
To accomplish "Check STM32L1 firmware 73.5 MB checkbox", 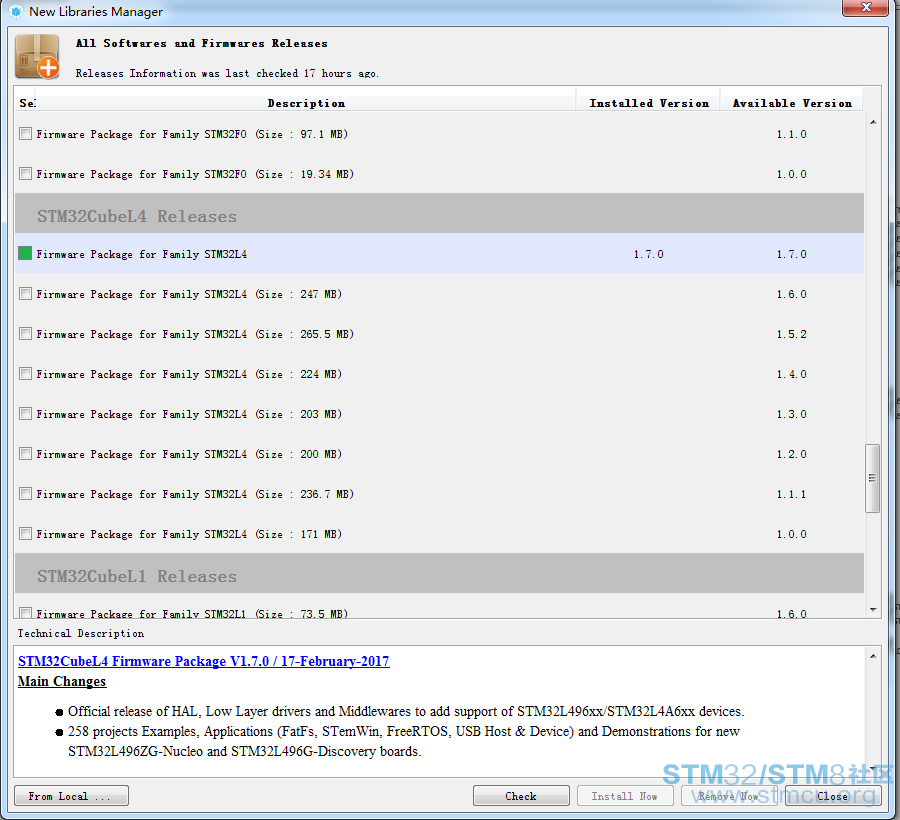I will [25, 613].
